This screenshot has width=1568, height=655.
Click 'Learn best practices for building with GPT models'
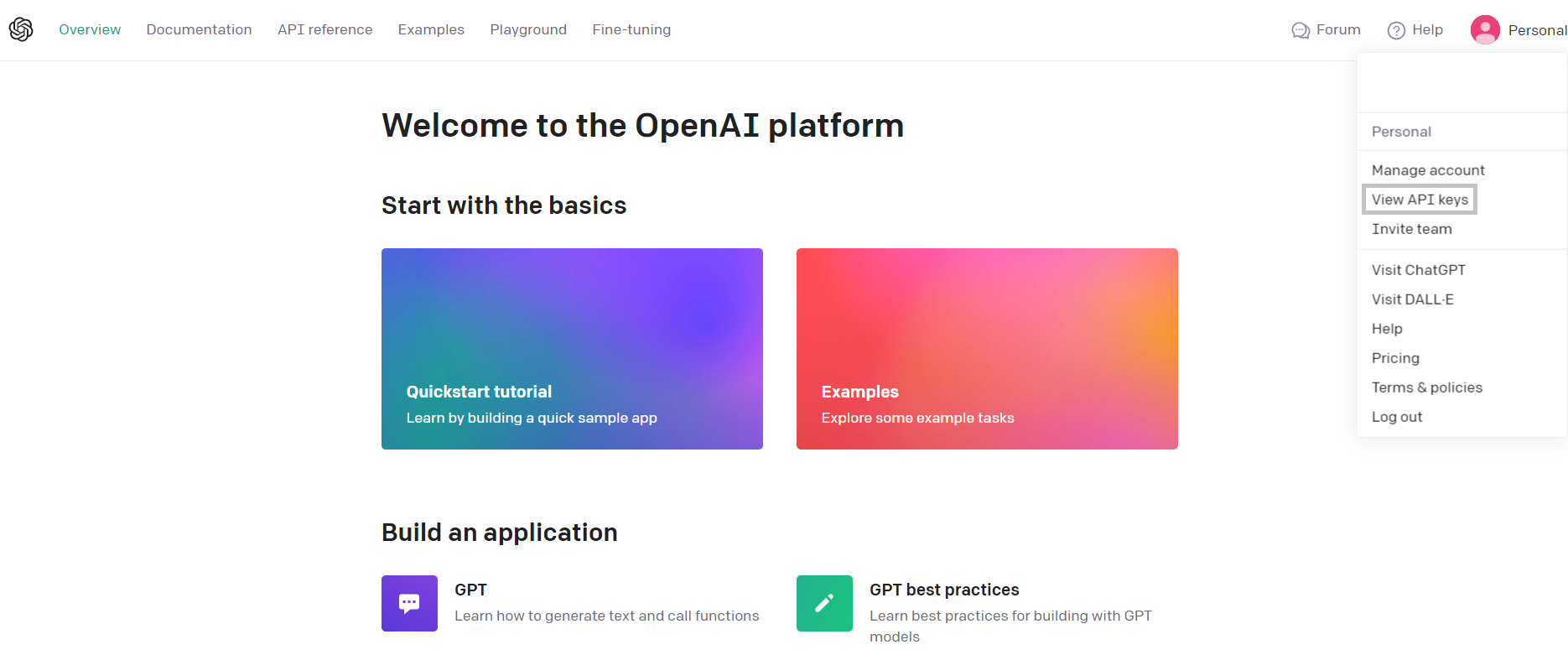click(x=1010, y=626)
